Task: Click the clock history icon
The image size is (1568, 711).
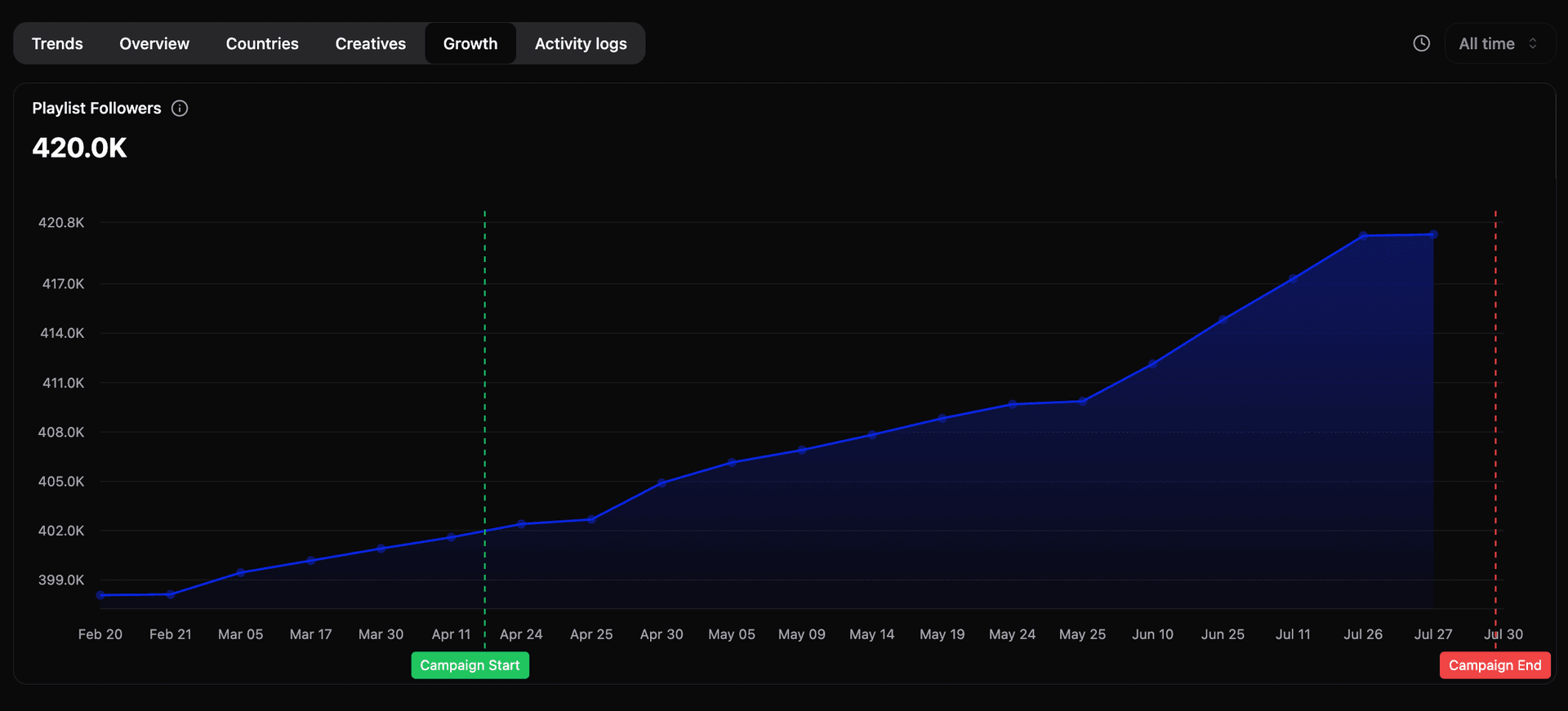Action: coord(1422,43)
